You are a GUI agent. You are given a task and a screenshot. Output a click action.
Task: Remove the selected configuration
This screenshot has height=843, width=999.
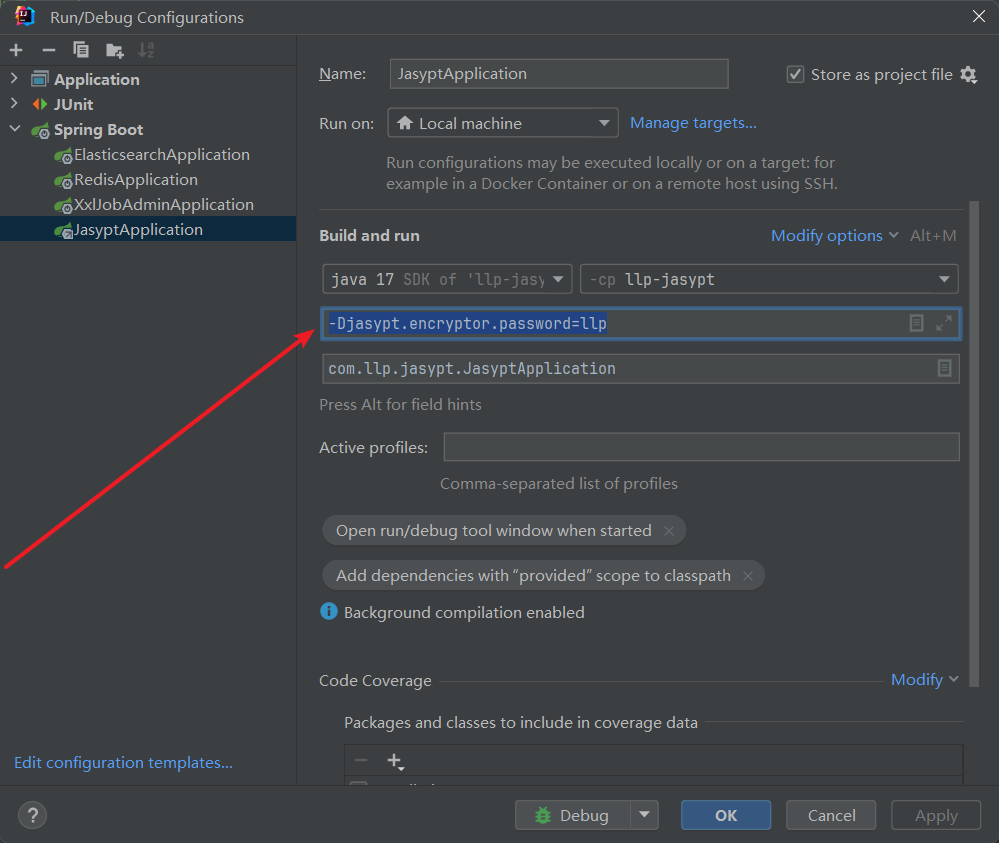point(48,50)
